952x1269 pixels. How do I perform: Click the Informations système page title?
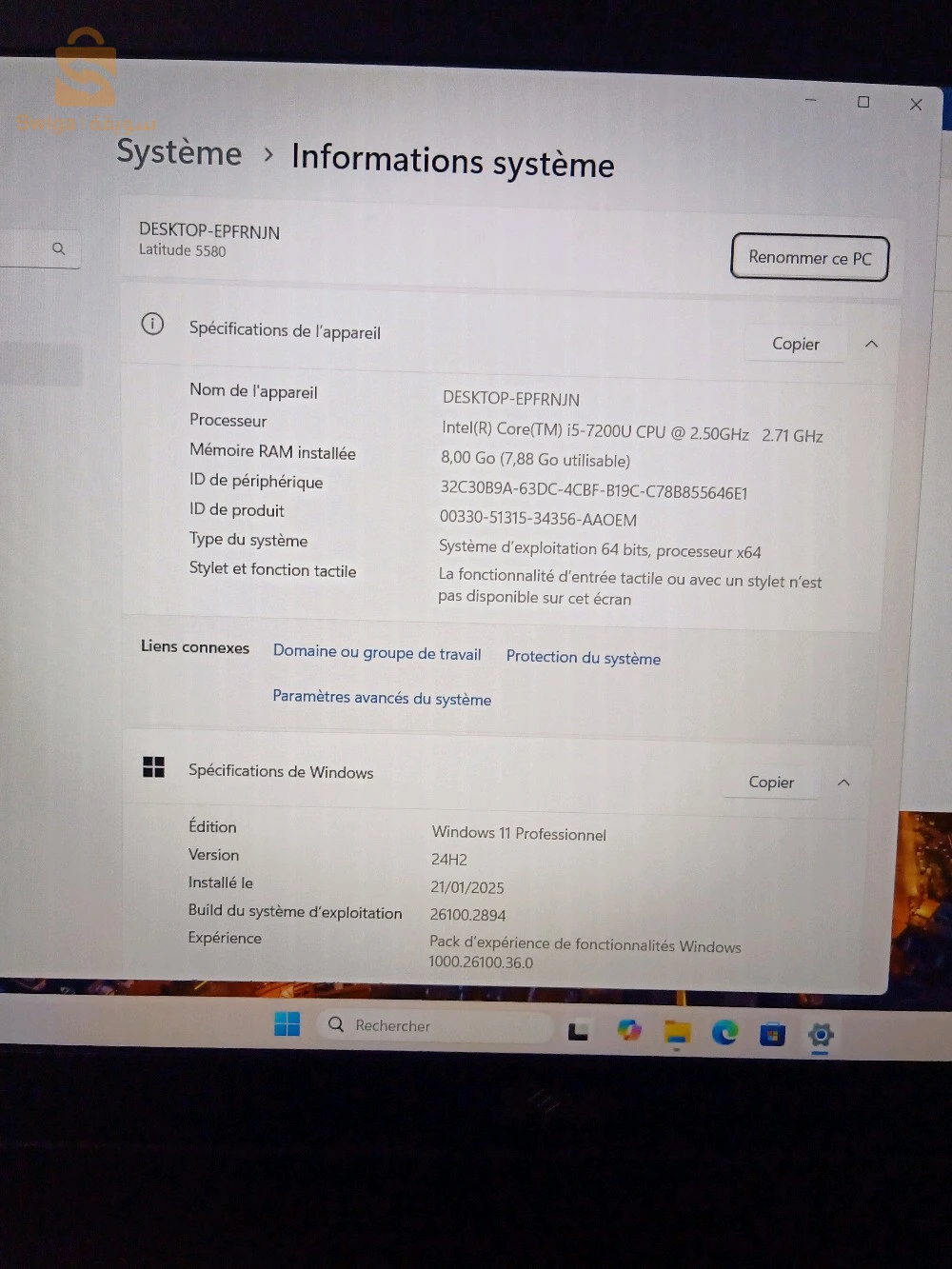pyautogui.click(x=453, y=160)
